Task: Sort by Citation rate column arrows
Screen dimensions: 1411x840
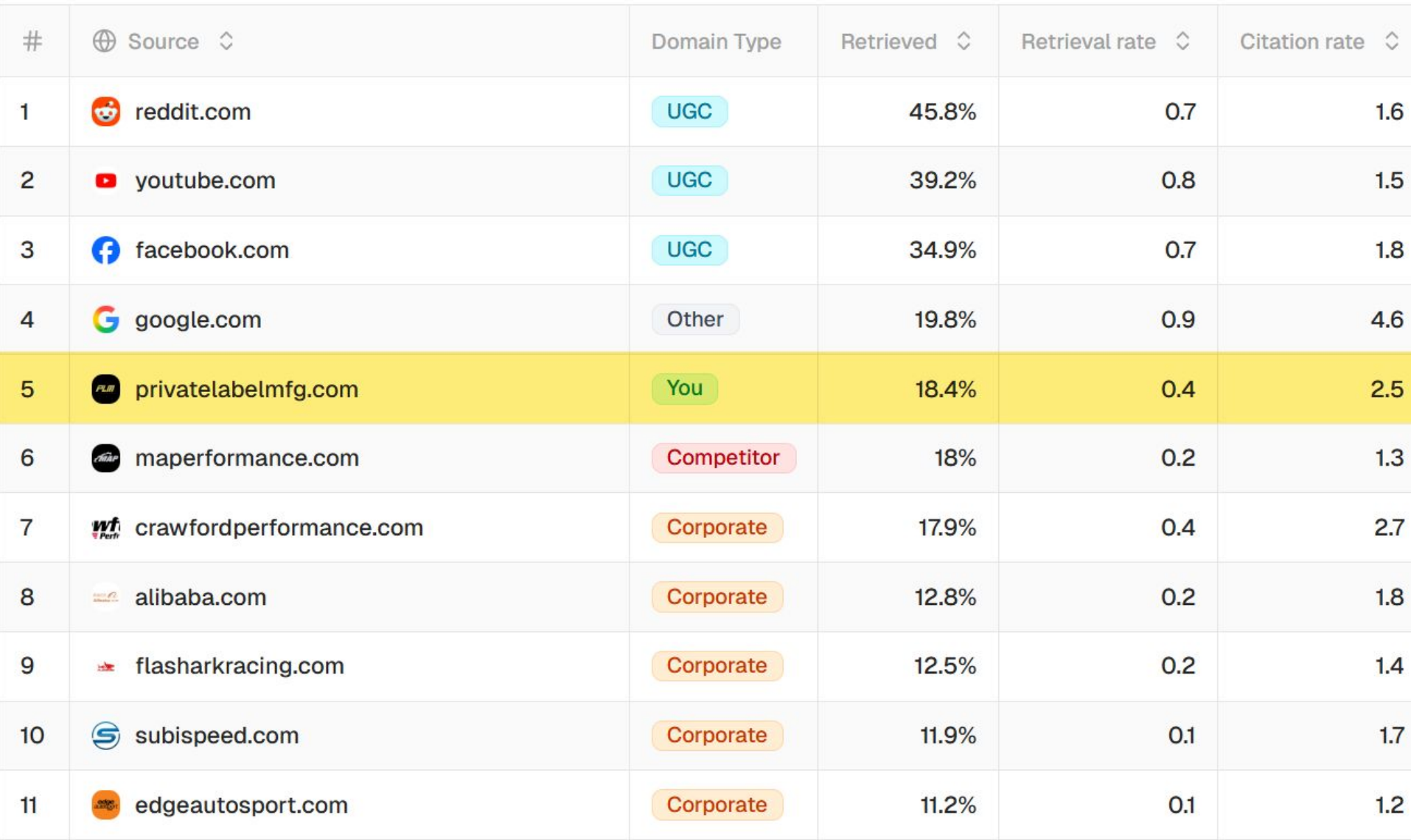Action: click(x=1391, y=41)
